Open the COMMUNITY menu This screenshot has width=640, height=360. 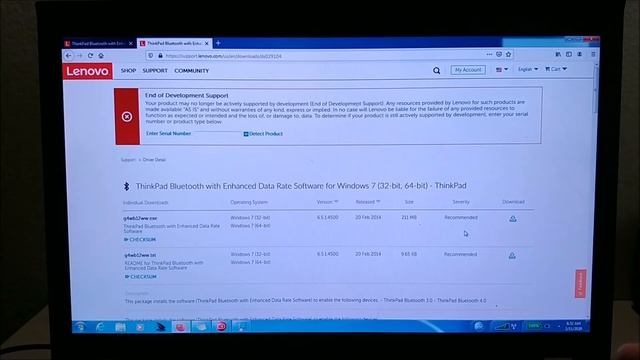click(191, 71)
